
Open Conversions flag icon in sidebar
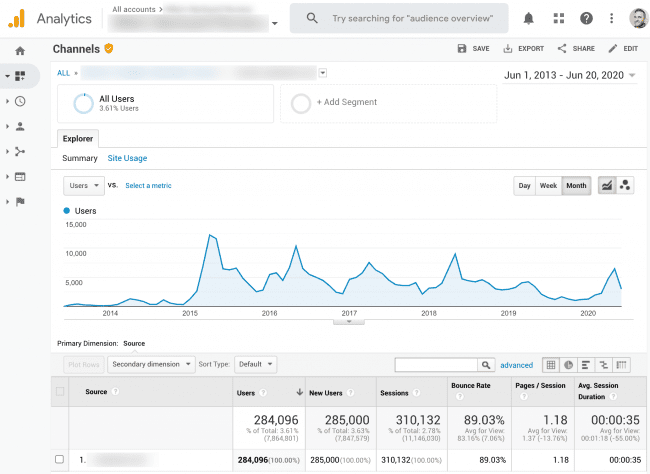[x=20, y=201]
